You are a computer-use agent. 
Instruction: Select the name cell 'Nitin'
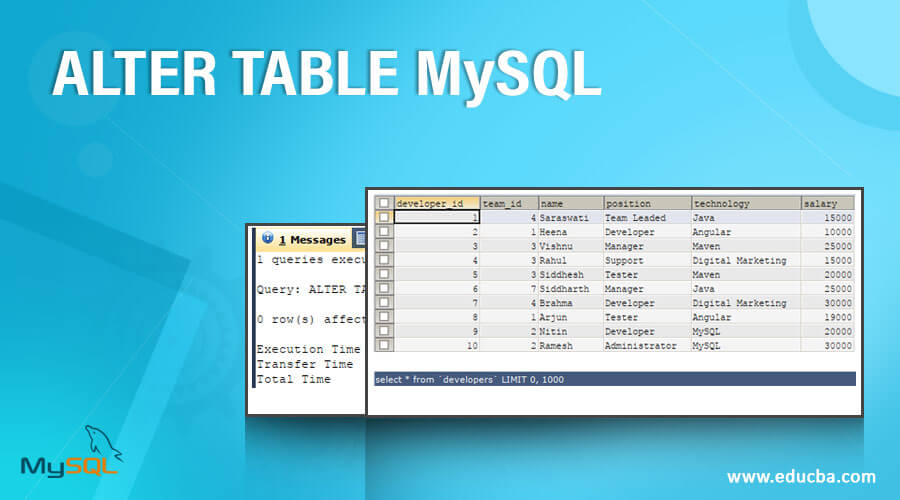(571, 331)
